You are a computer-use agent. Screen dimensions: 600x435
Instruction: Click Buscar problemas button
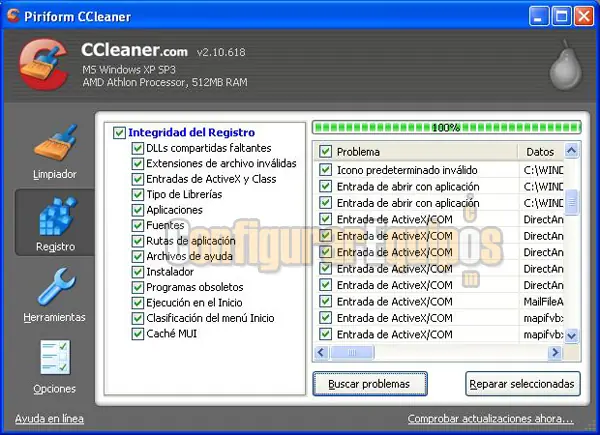point(370,384)
